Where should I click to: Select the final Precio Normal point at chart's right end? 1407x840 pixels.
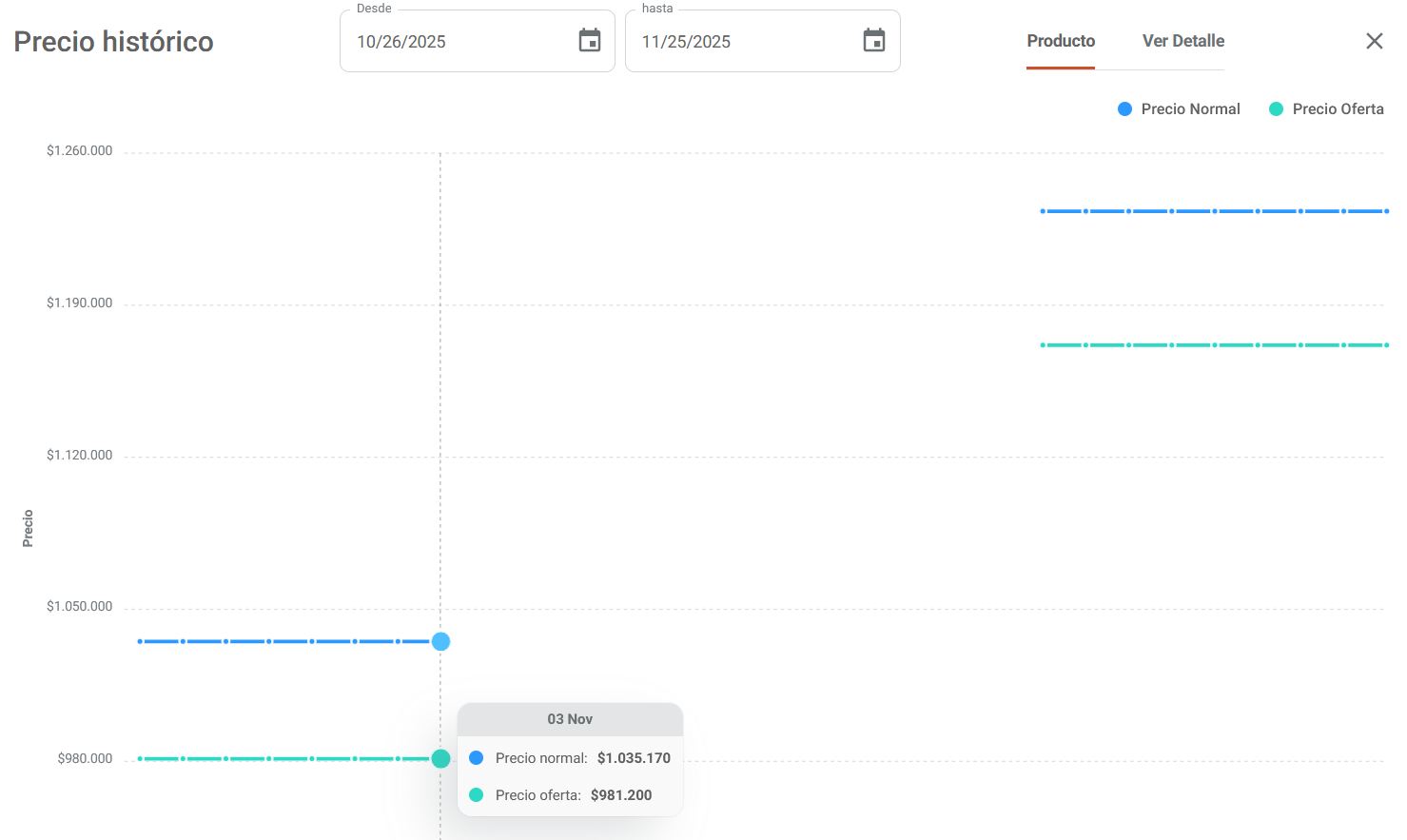point(1386,211)
